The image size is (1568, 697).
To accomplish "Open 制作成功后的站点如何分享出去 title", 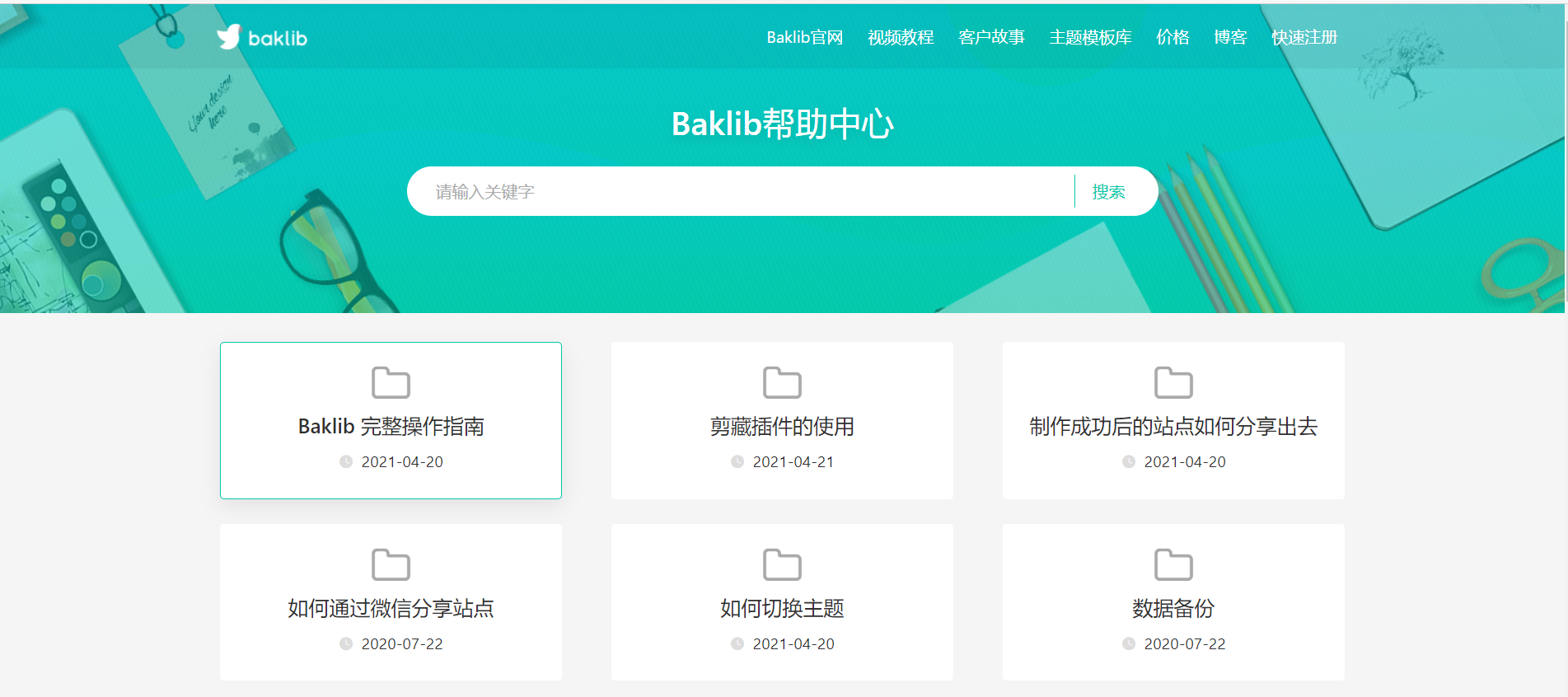I will point(1173,427).
